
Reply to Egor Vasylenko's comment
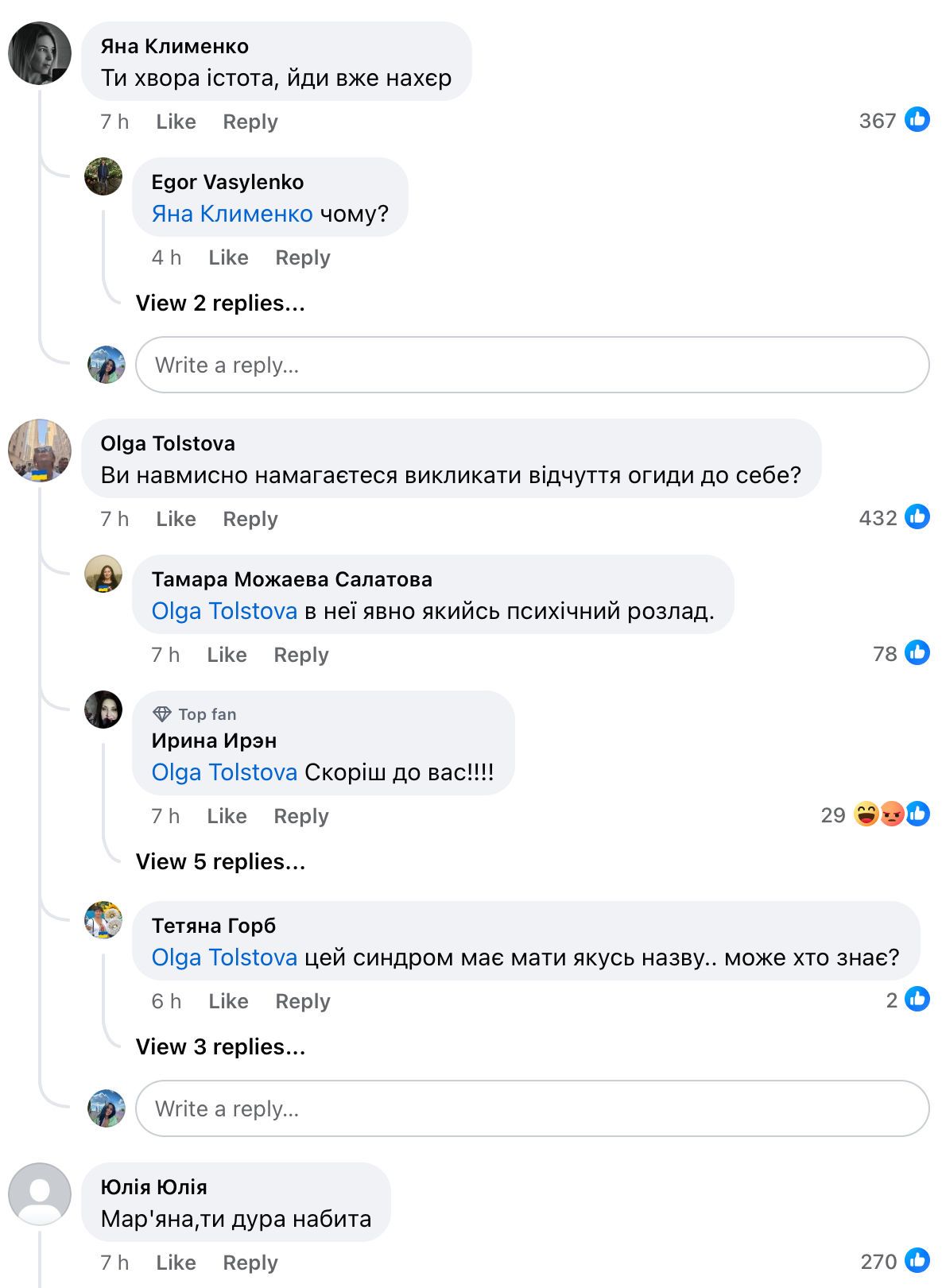302,257
